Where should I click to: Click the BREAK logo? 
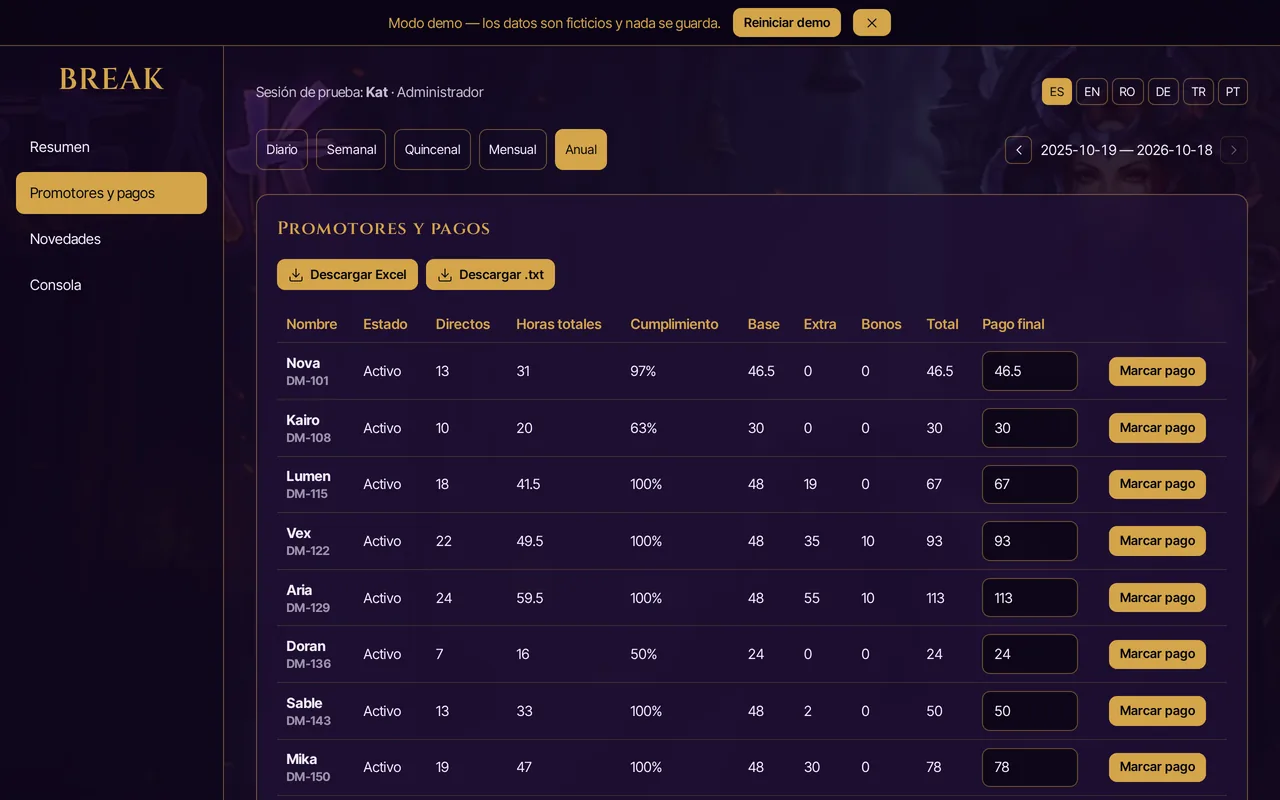[x=111, y=79]
